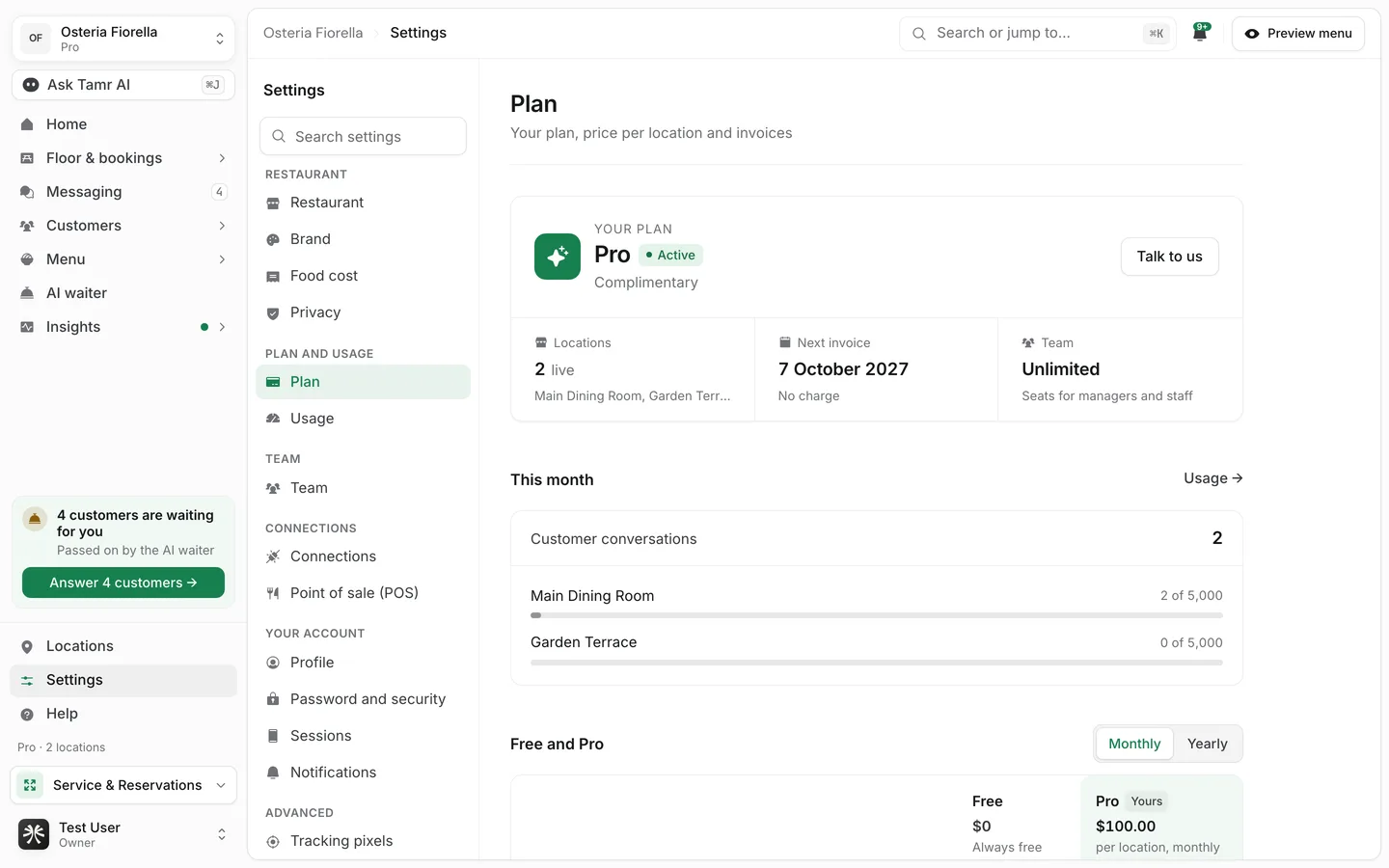
Task: Open Service & Reservations dropdown
Action: pyautogui.click(x=123, y=785)
